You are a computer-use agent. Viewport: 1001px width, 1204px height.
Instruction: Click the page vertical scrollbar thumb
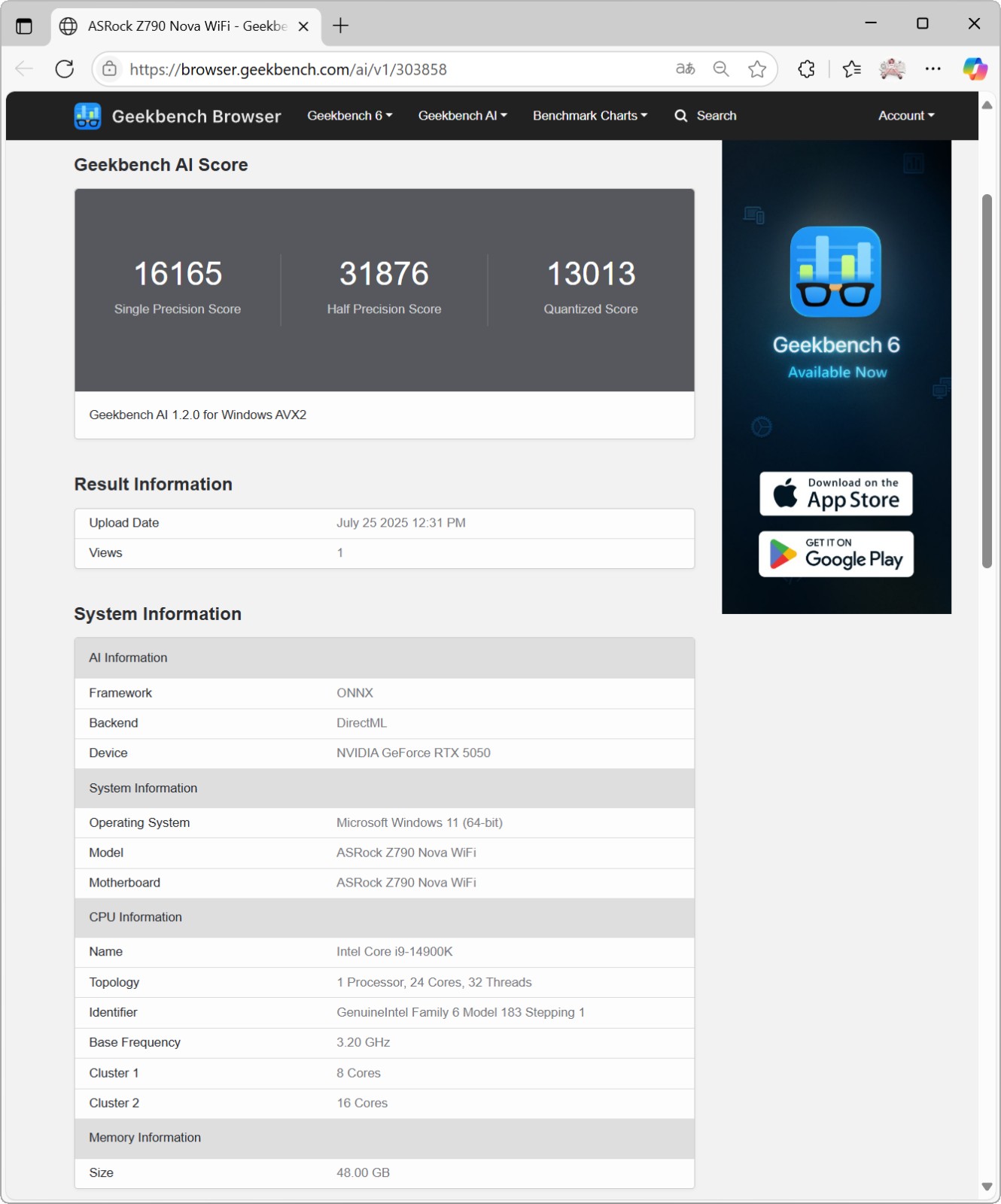pyautogui.click(x=987, y=381)
